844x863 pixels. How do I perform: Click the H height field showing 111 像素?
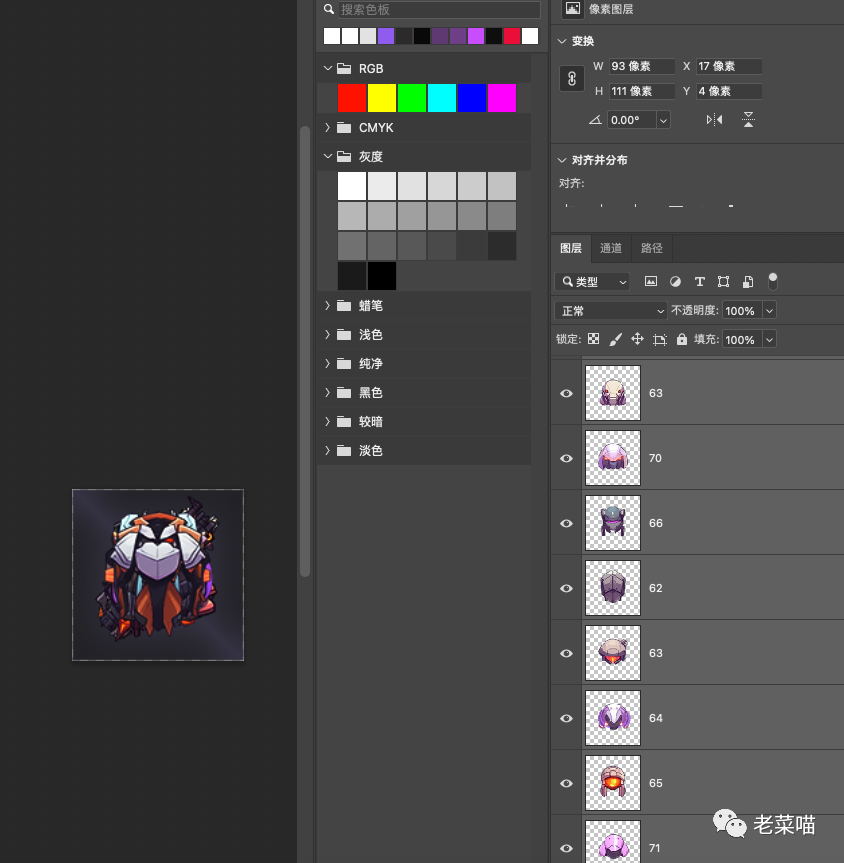click(x=642, y=91)
